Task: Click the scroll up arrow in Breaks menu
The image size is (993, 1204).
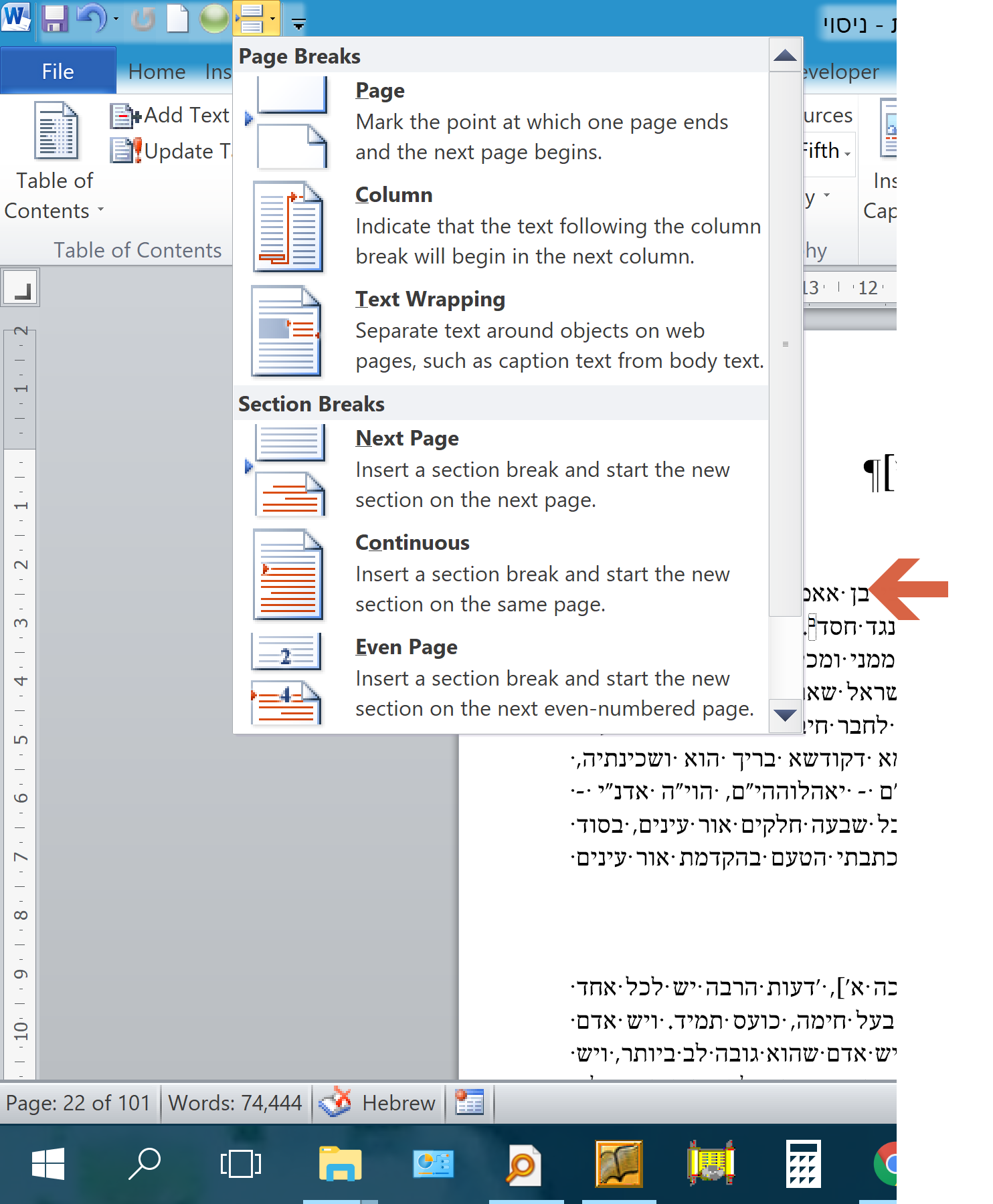Action: pos(785,56)
